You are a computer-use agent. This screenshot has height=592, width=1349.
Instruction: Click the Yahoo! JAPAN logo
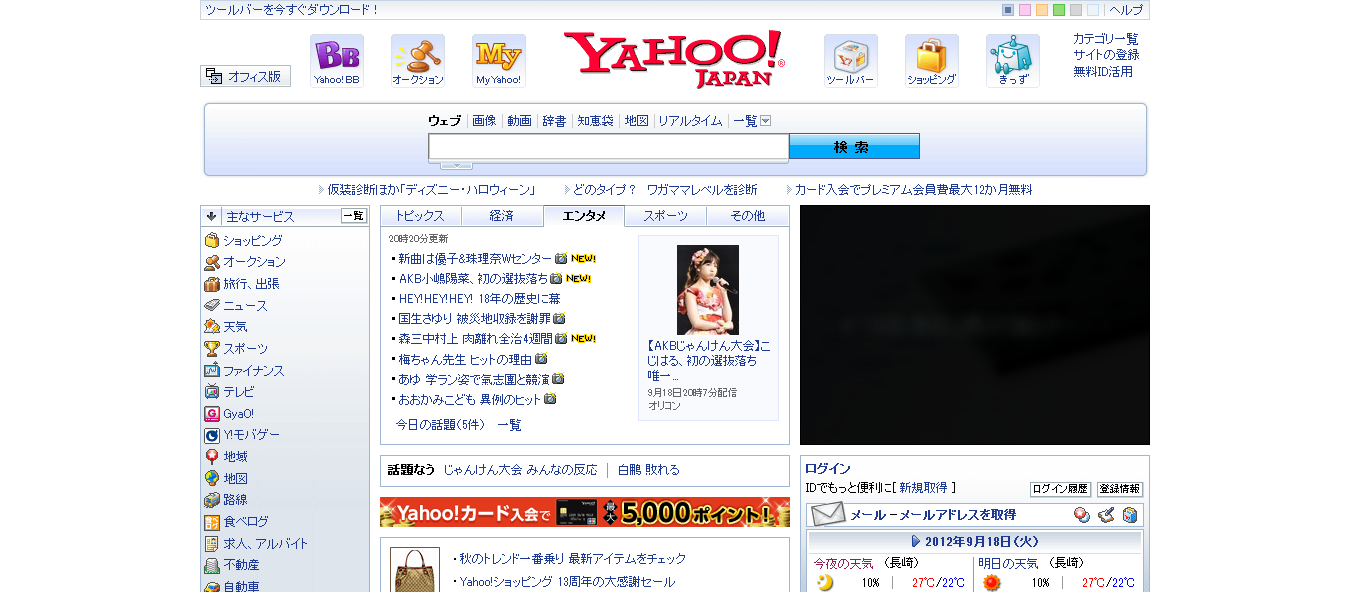tap(674, 59)
